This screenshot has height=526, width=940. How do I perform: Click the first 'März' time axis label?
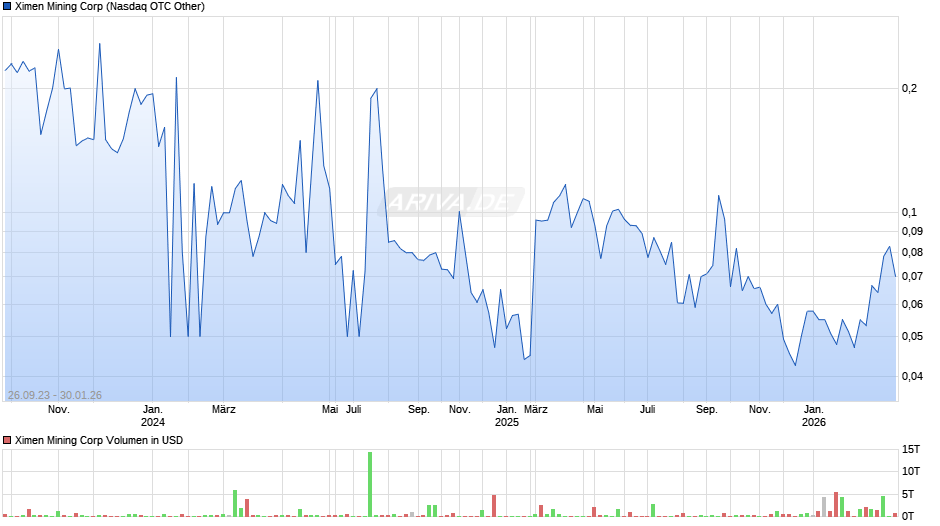[x=224, y=410]
